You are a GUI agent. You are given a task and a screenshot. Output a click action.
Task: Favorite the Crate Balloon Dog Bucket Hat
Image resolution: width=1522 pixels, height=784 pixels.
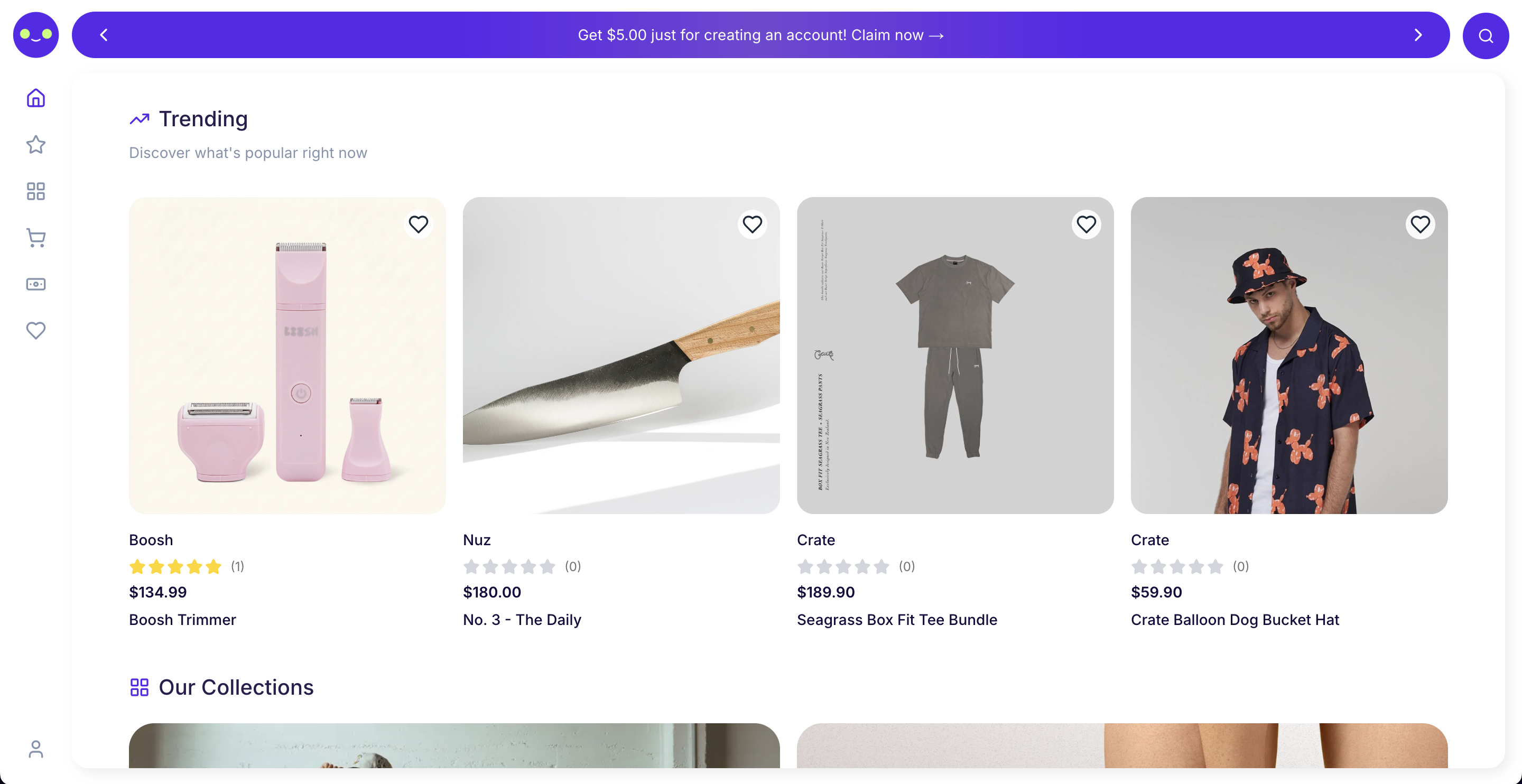point(1421,225)
